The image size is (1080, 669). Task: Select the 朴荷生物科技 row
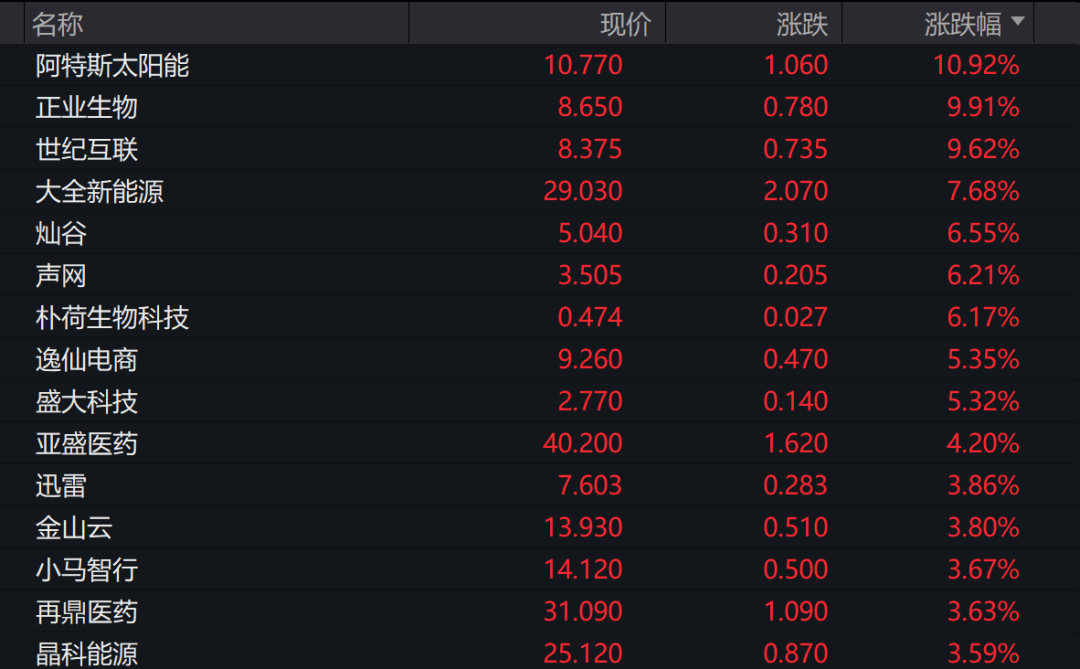(112, 318)
